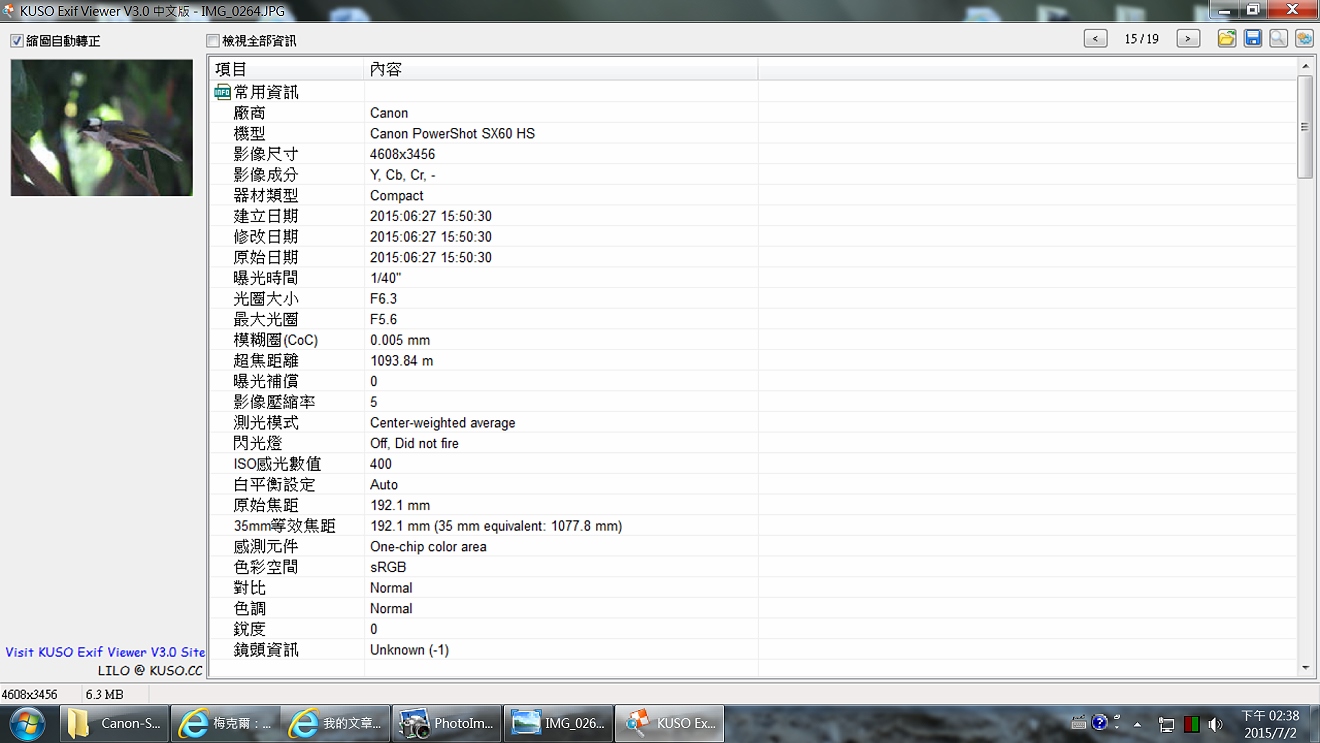Select the 'Auto' white balance value
The height and width of the screenshot is (743, 1320).
tap(384, 485)
